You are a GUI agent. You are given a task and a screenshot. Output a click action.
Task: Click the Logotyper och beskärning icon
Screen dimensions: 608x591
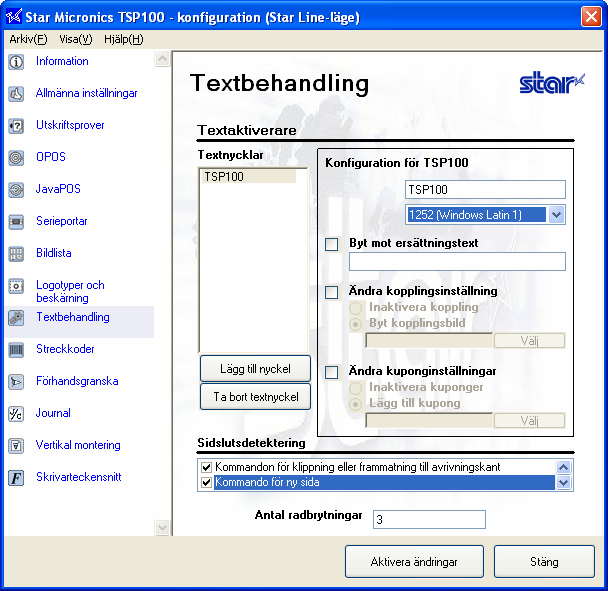click(x=16, y=286)
